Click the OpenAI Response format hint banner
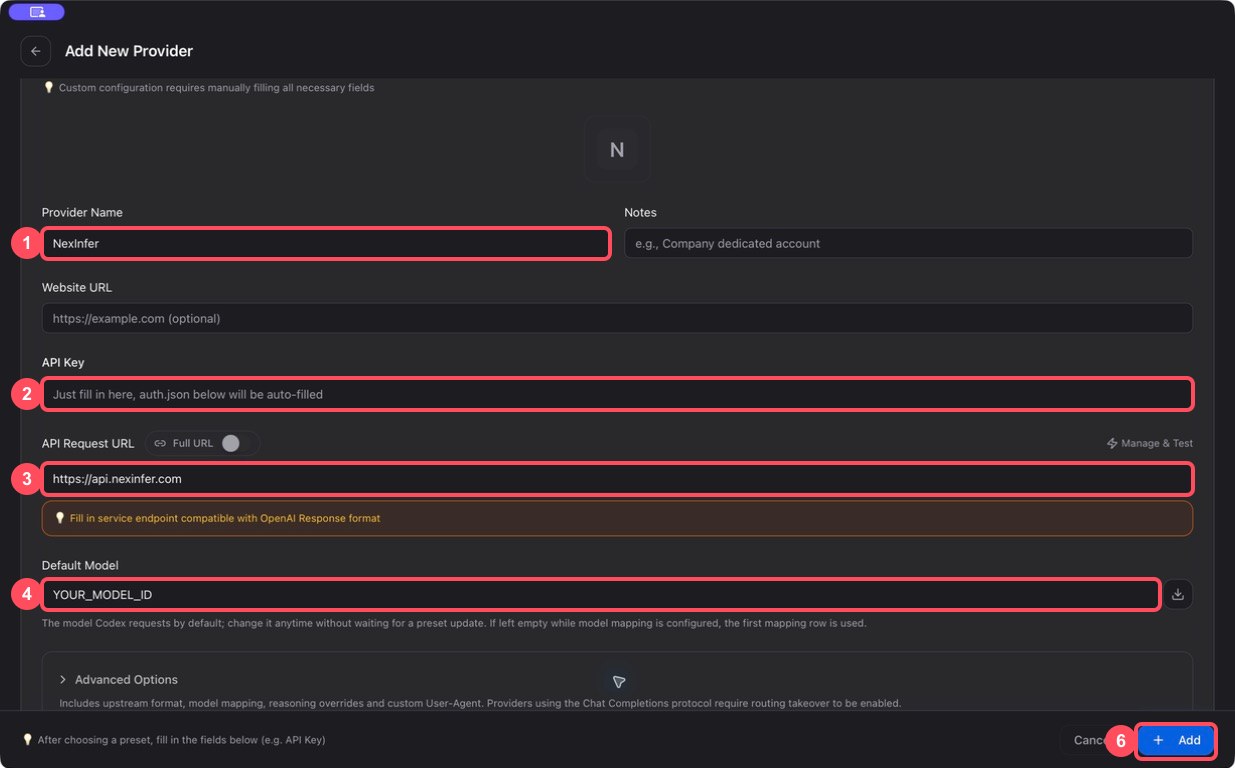 pos(617,518)
